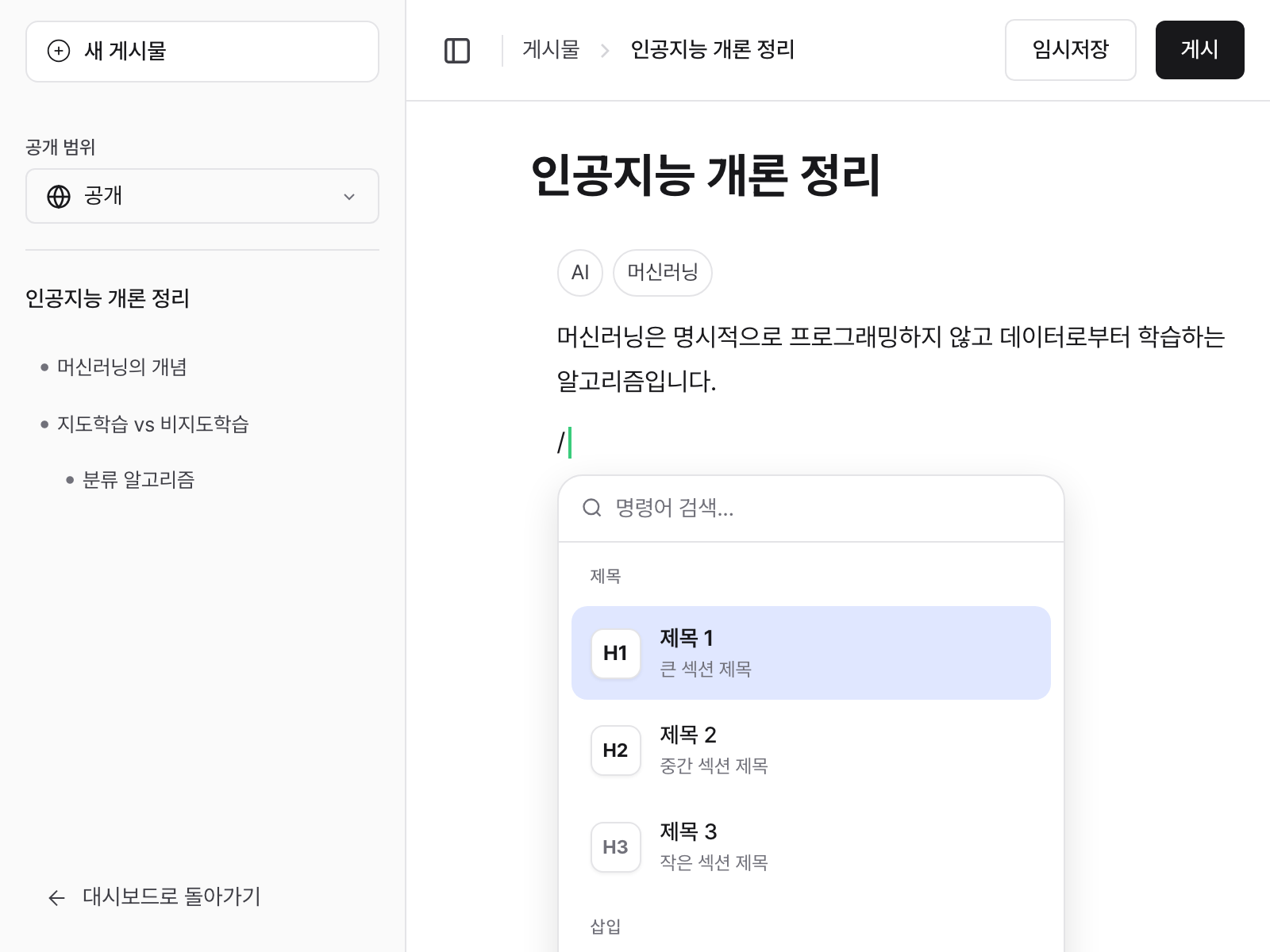This screenshot has height=952, width=1270.
Task: Click the 게시 publish button
Action: pos(1199,50)
